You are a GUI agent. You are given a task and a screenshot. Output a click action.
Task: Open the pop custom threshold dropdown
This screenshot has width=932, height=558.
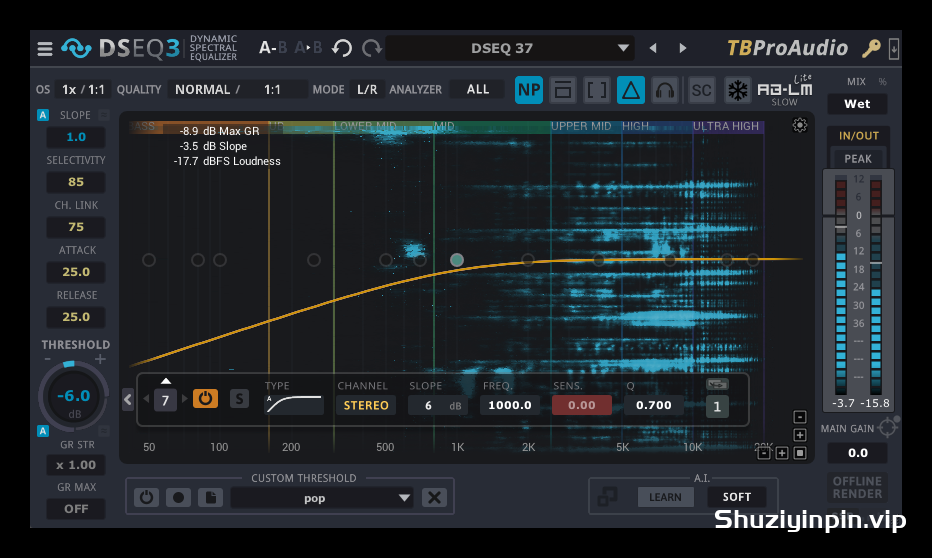click(x=322, y=498)
